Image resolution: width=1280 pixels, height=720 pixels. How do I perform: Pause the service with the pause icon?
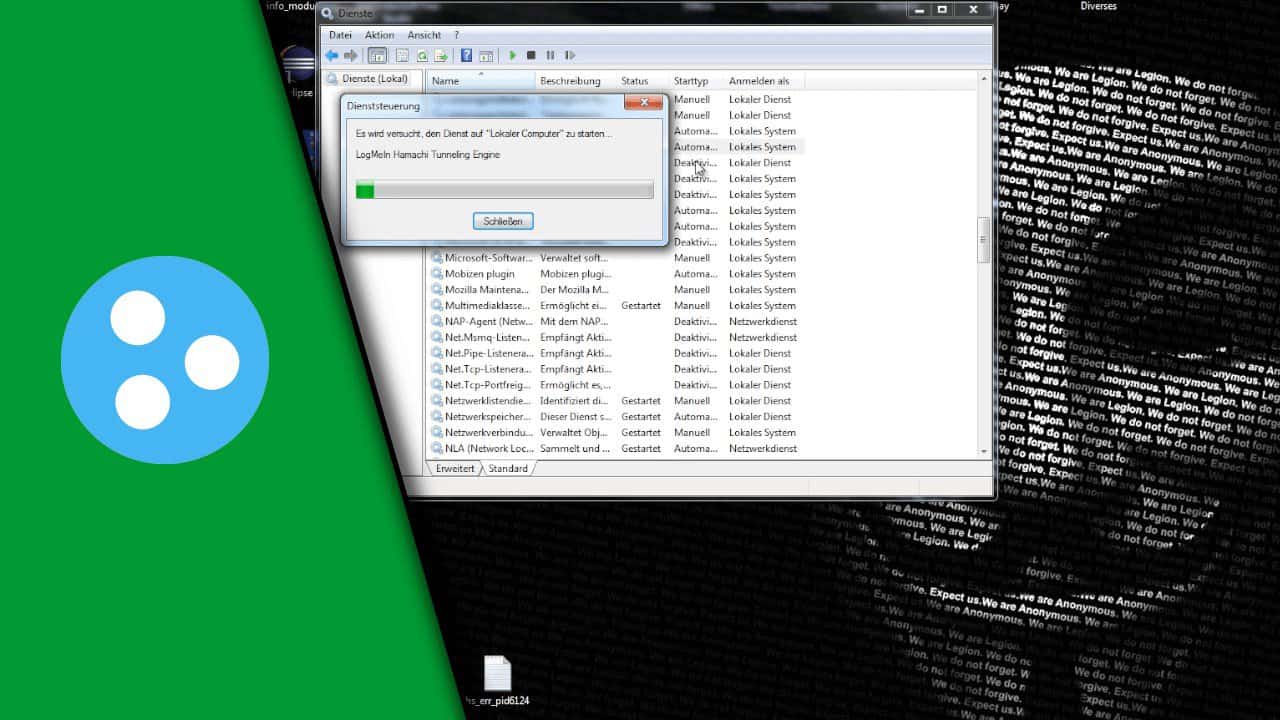pyautogui.click(x=550, y=56)
